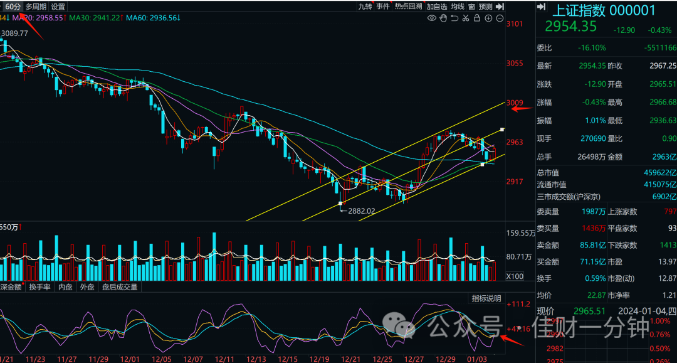Click the 开盘 2965.51 value
Viewport: 678px width, 363px height.
coord(662,84)
